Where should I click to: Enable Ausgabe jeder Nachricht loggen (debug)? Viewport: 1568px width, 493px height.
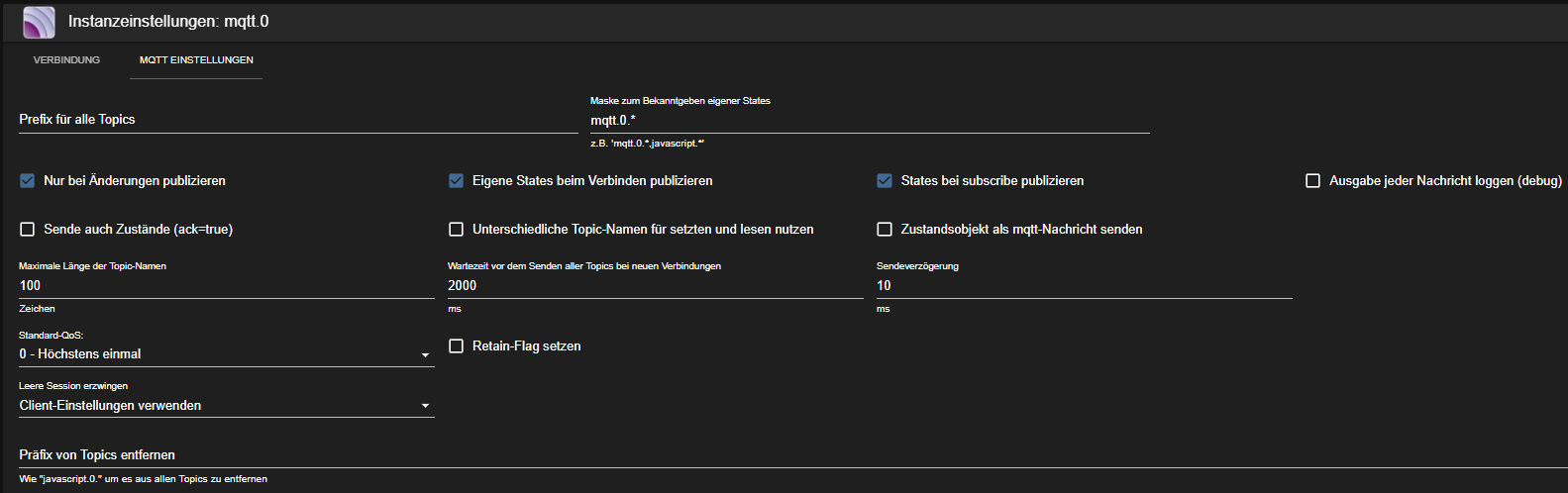click(x=1313, y=181)
